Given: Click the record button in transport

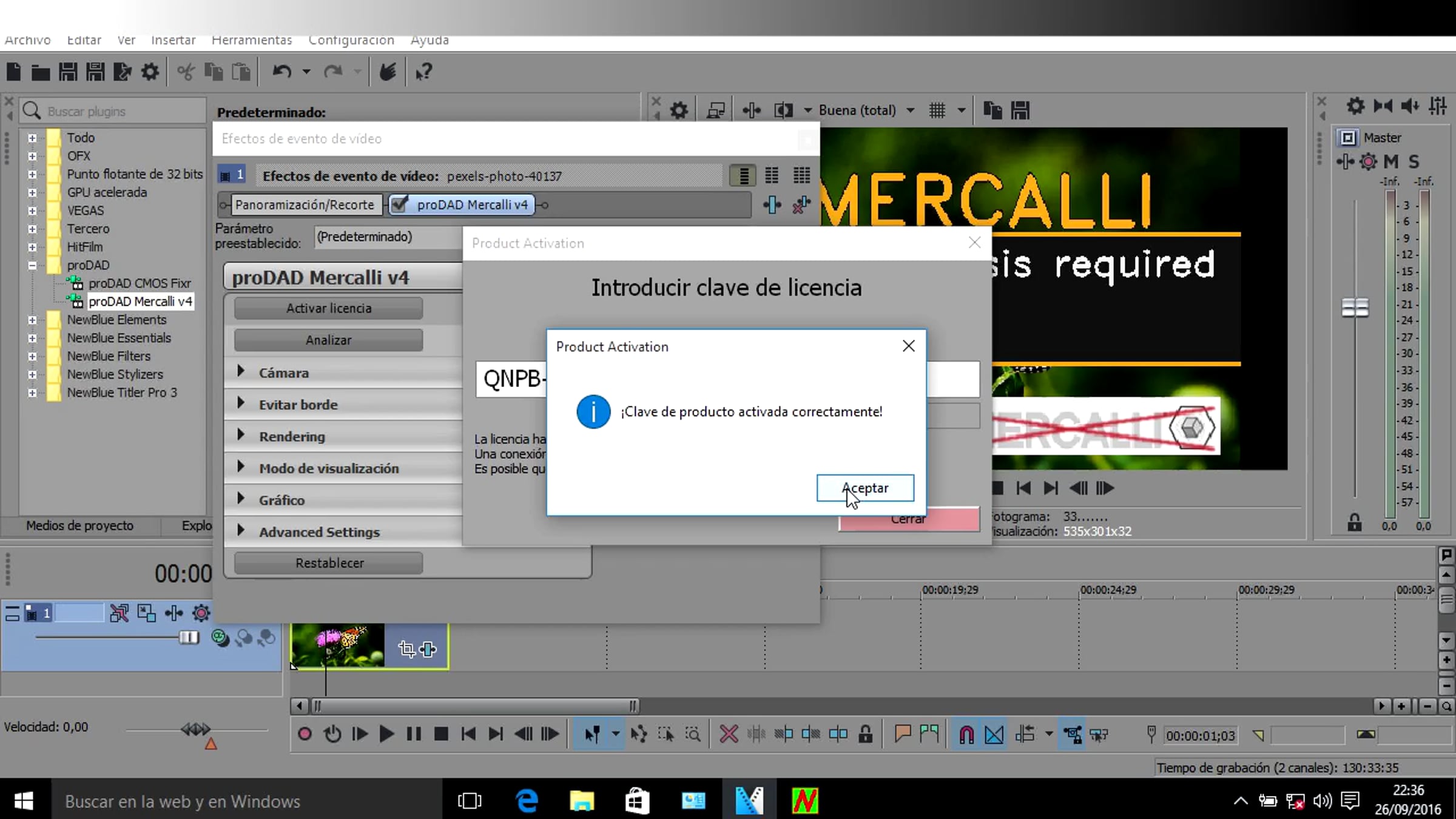Looking at the screenshot, I should pyautogui.click(x=305, y=735).
